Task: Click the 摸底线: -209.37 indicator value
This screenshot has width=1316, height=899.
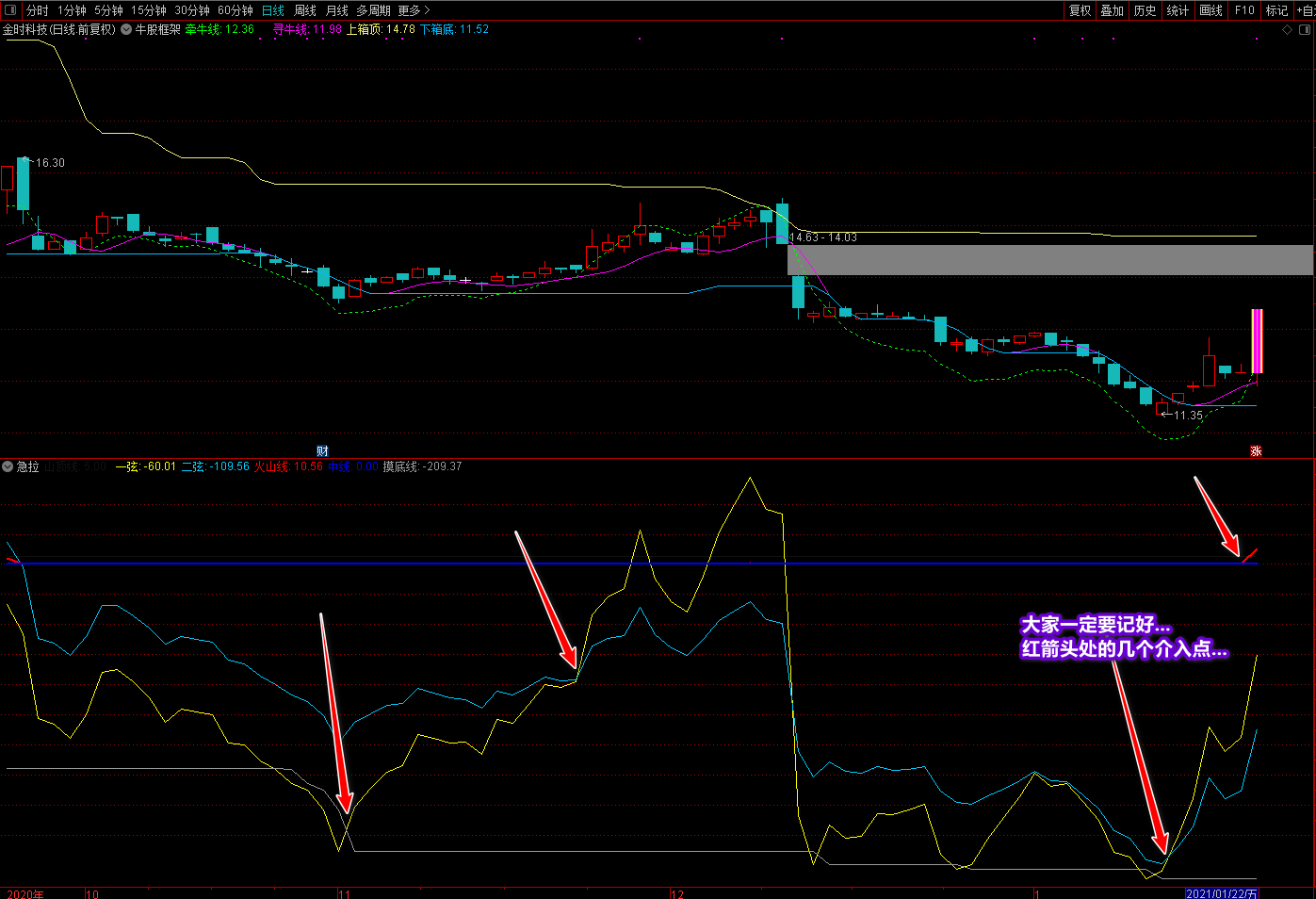Action: pyautogui.click(x=422, y=466)
